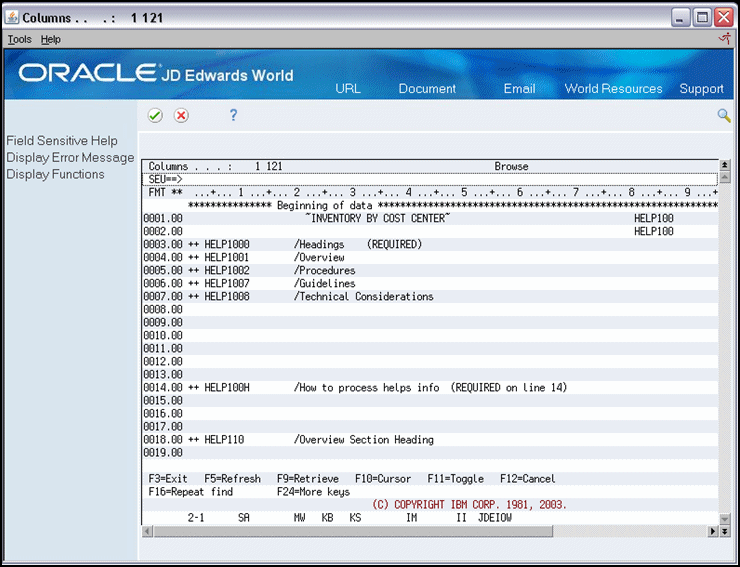Click the page-down arrow below vertical scrollbar
The height and width of the screenshot is (567, 740).
724,531
